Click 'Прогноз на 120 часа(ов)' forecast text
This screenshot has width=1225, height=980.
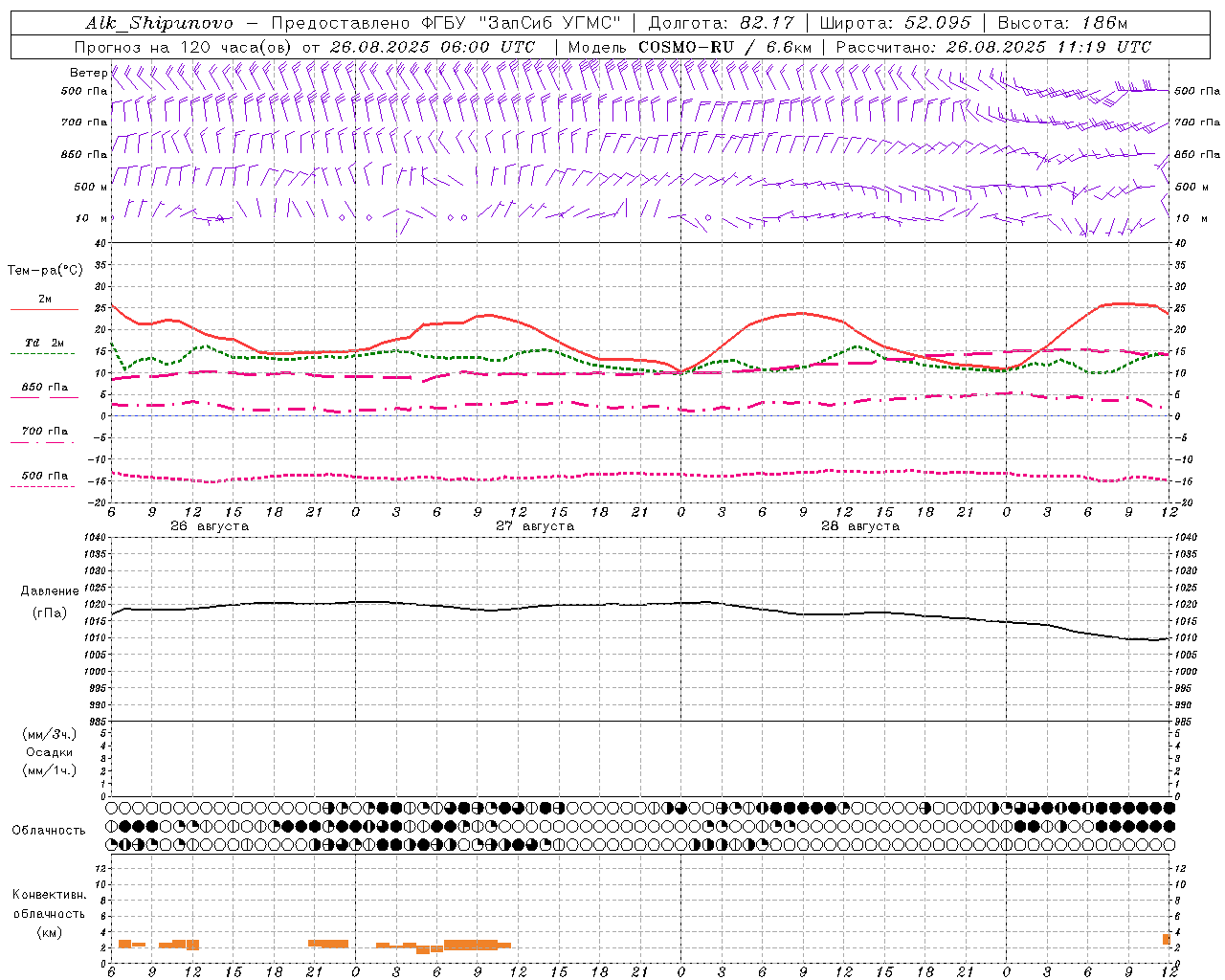click(185, 47)
